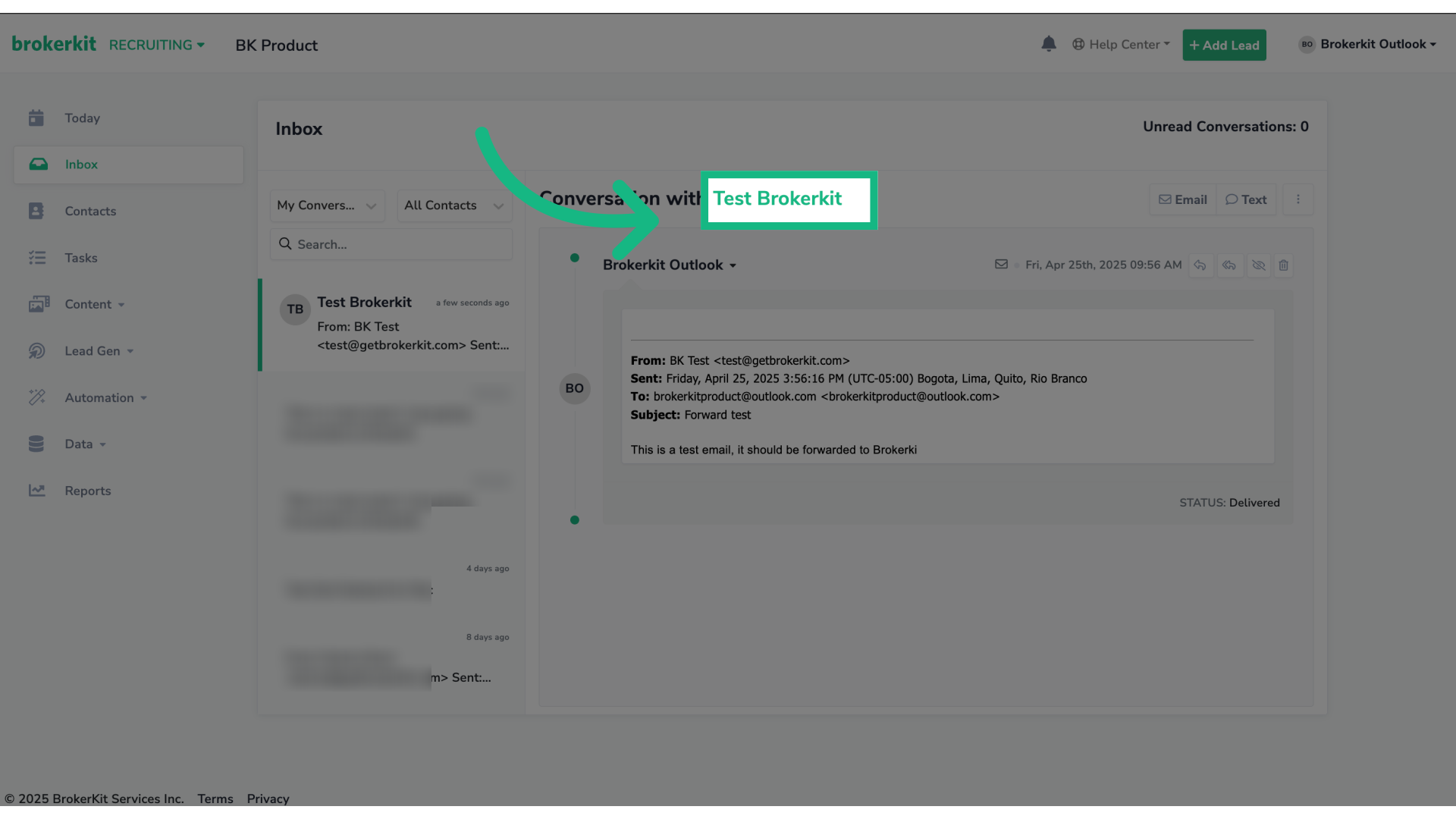This screenshot has height=819, width=1456.
Task: Reply to the forwarded message
Action: (1200, 265)
